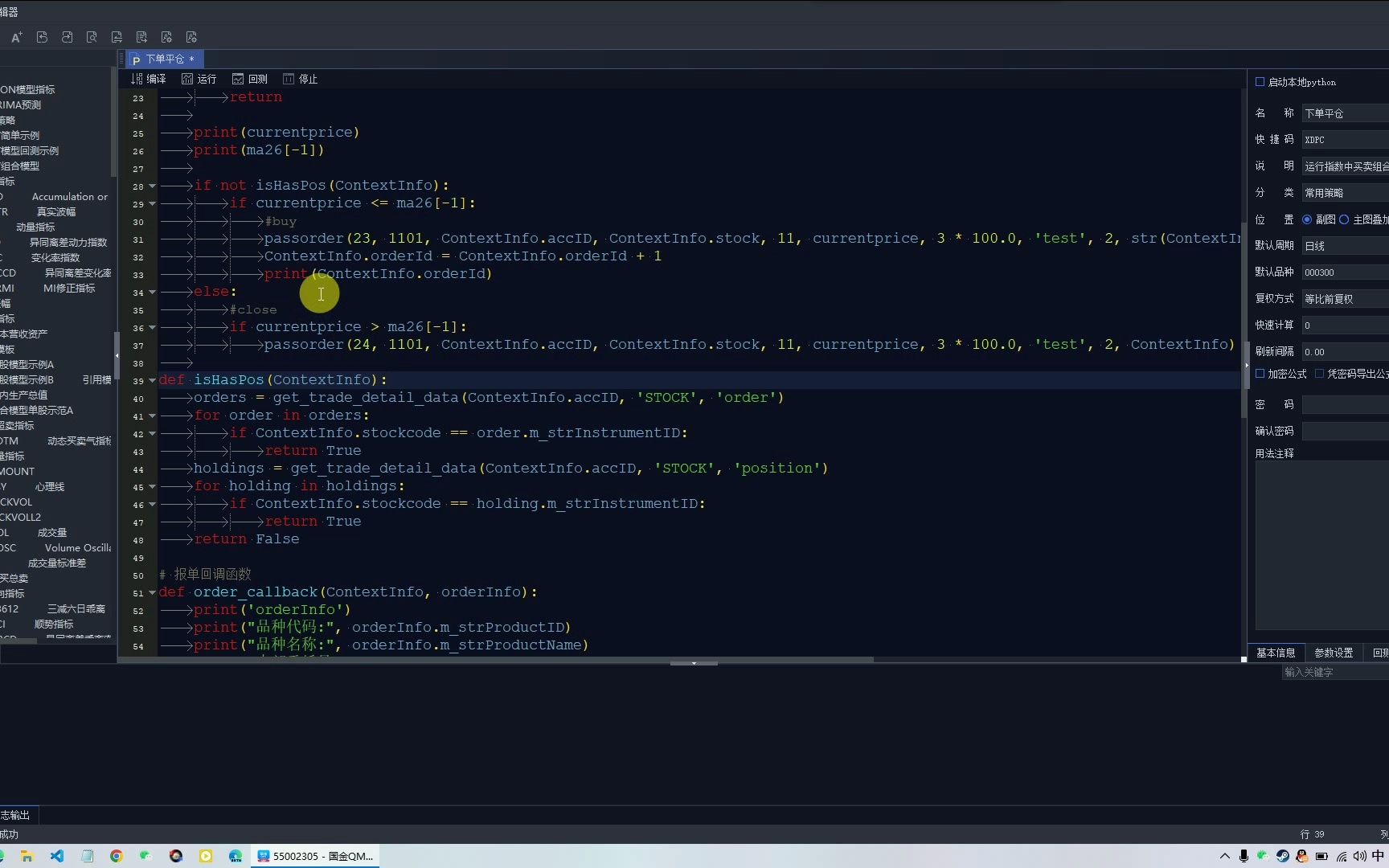Collapse order_callback fold, line 51
This screenshot has width=1389, height=868.
click(152, 592)
